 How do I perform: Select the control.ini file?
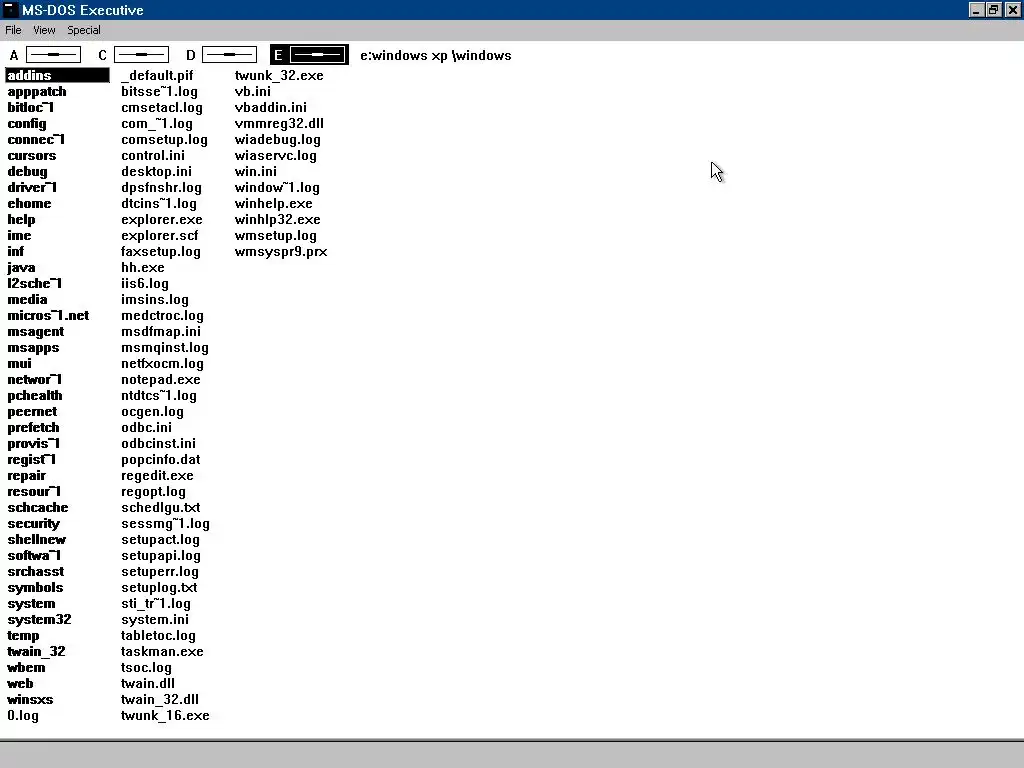coord(153,155)
